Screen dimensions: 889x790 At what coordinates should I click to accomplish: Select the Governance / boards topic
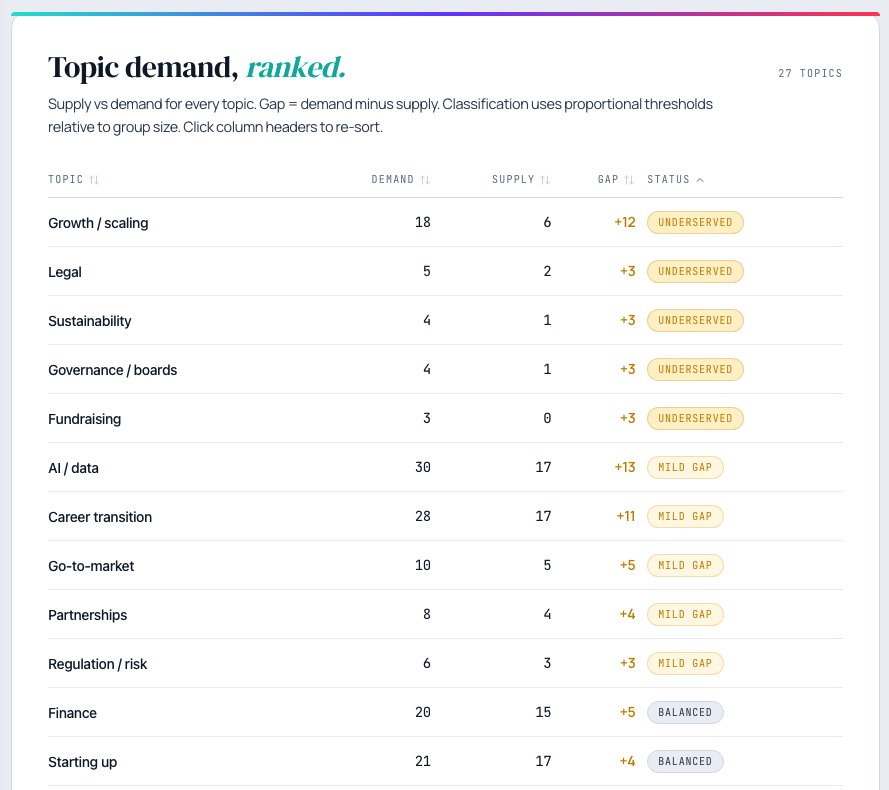tap(112, 370)
